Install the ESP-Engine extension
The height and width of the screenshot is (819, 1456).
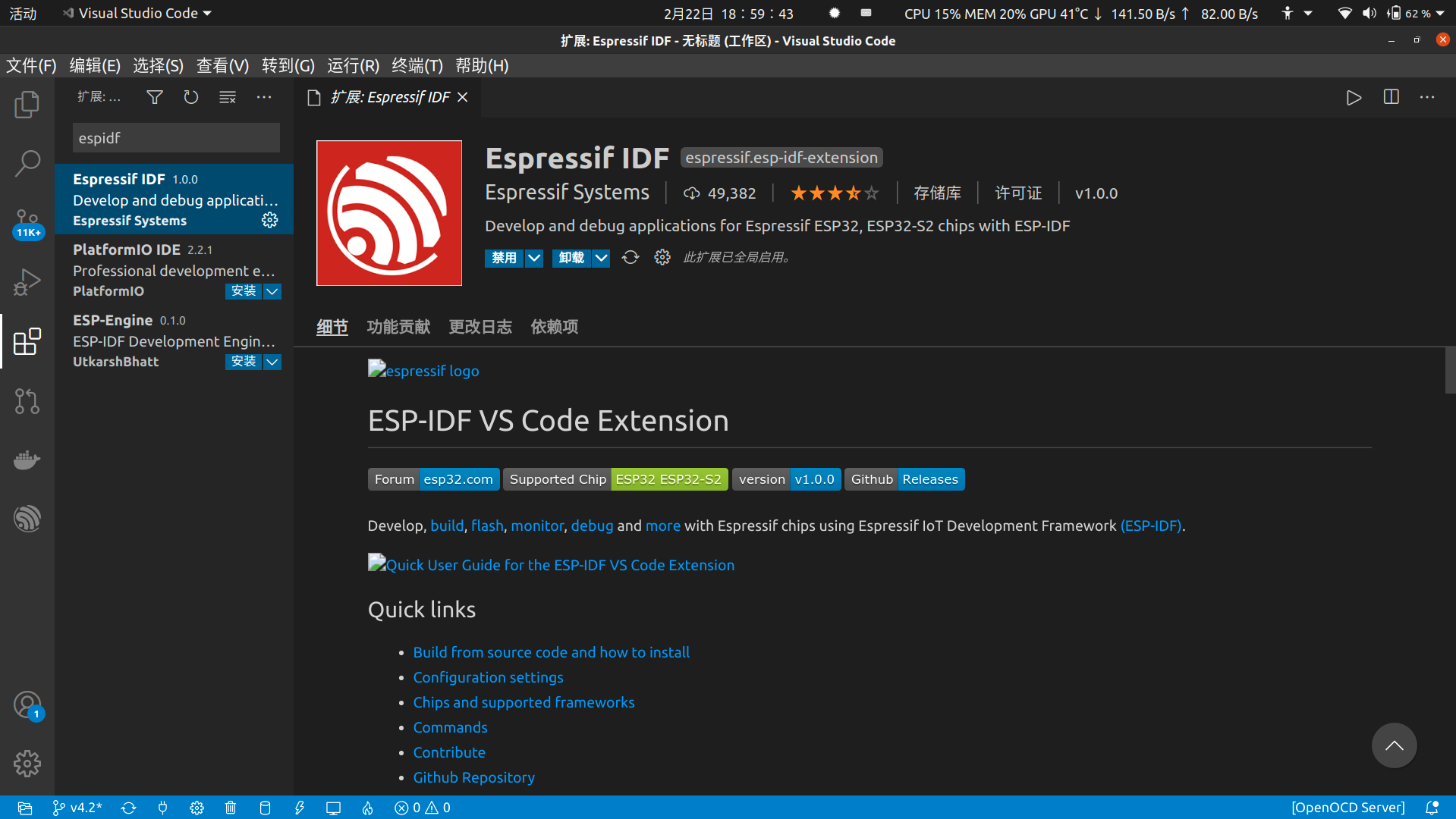(243, 362)
